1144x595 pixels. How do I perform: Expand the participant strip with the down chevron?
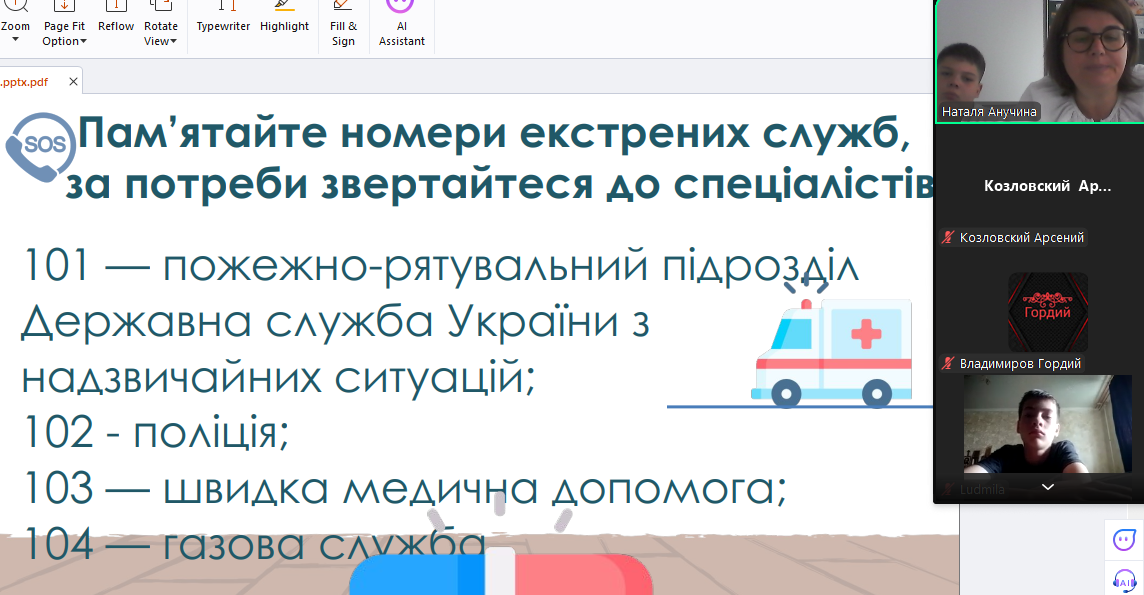point(1048,486)
